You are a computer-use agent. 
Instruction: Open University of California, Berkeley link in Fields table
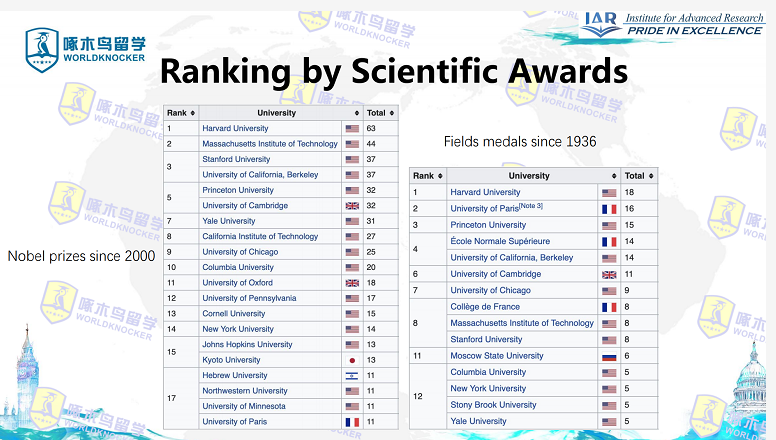pyautogui.click(x=512, y=257)
